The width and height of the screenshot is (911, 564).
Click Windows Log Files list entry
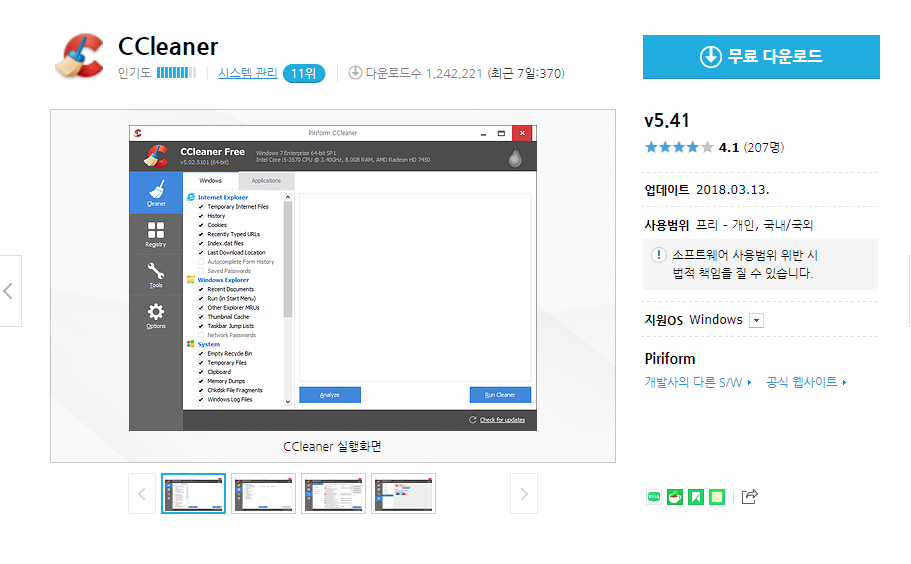click(x=230, y=400)
